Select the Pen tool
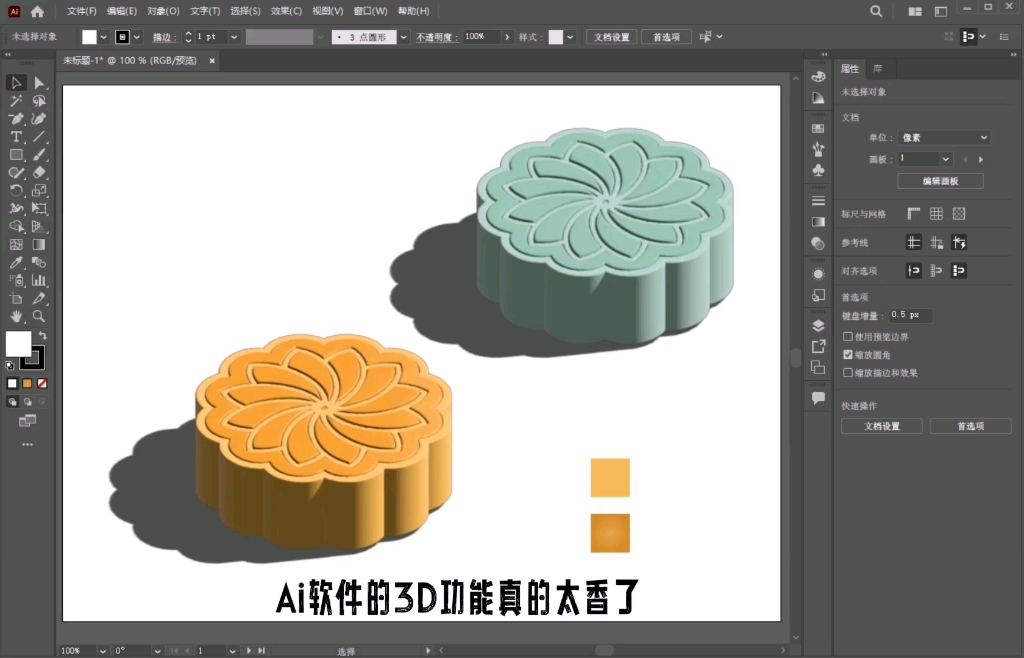Screen dimensions: 1024x658 (x=16, y=119)
